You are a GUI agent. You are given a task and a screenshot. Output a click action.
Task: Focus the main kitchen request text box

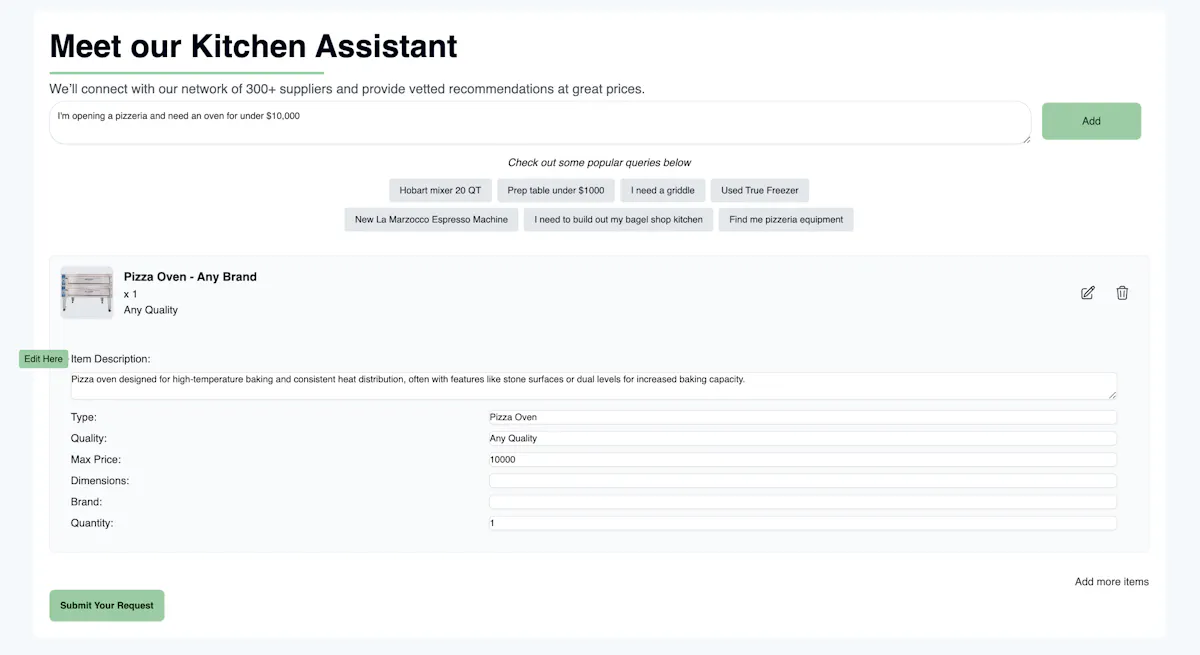[x=540, y=122]
